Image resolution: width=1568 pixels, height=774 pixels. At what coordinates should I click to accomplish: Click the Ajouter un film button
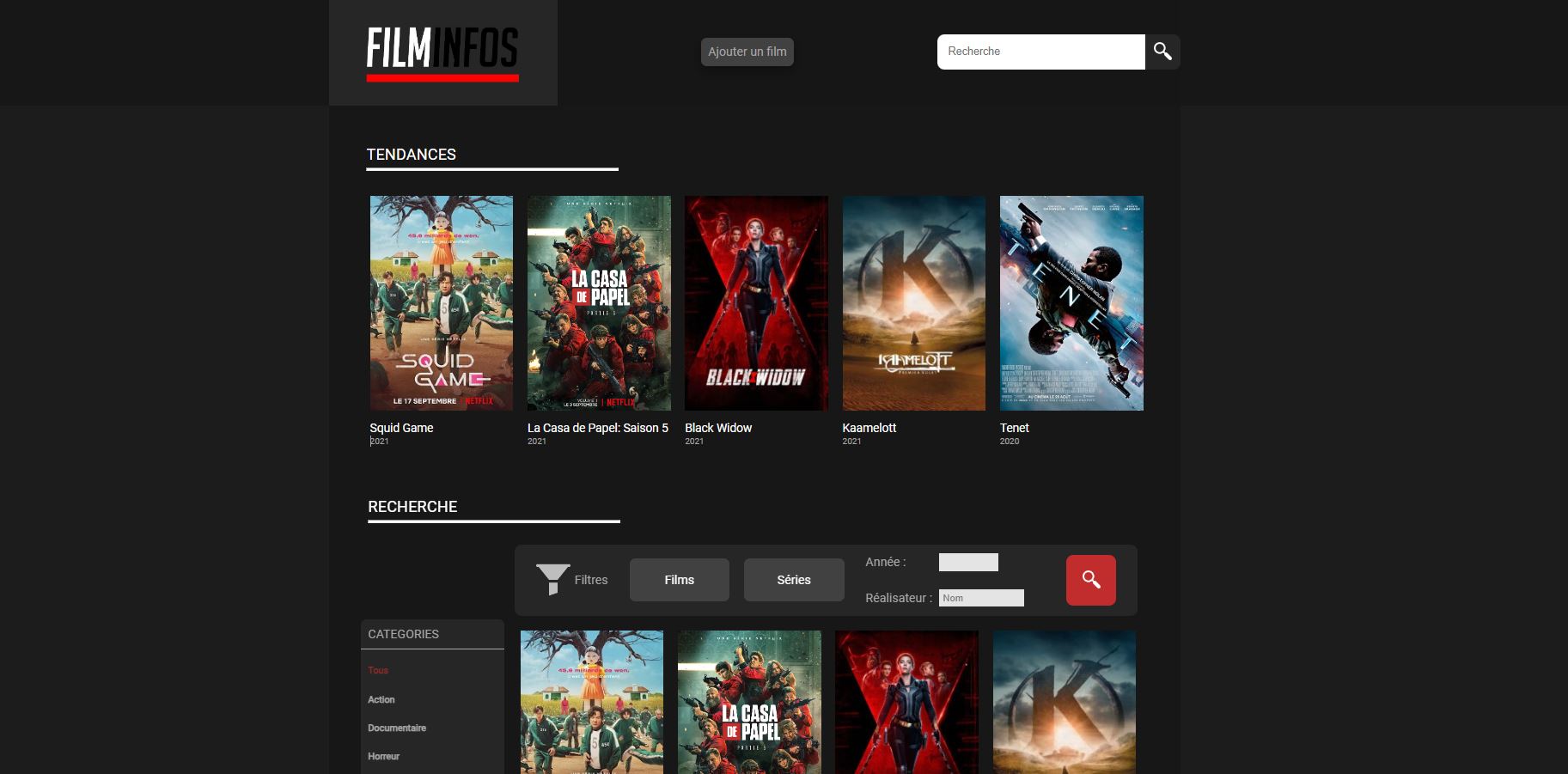747,52
